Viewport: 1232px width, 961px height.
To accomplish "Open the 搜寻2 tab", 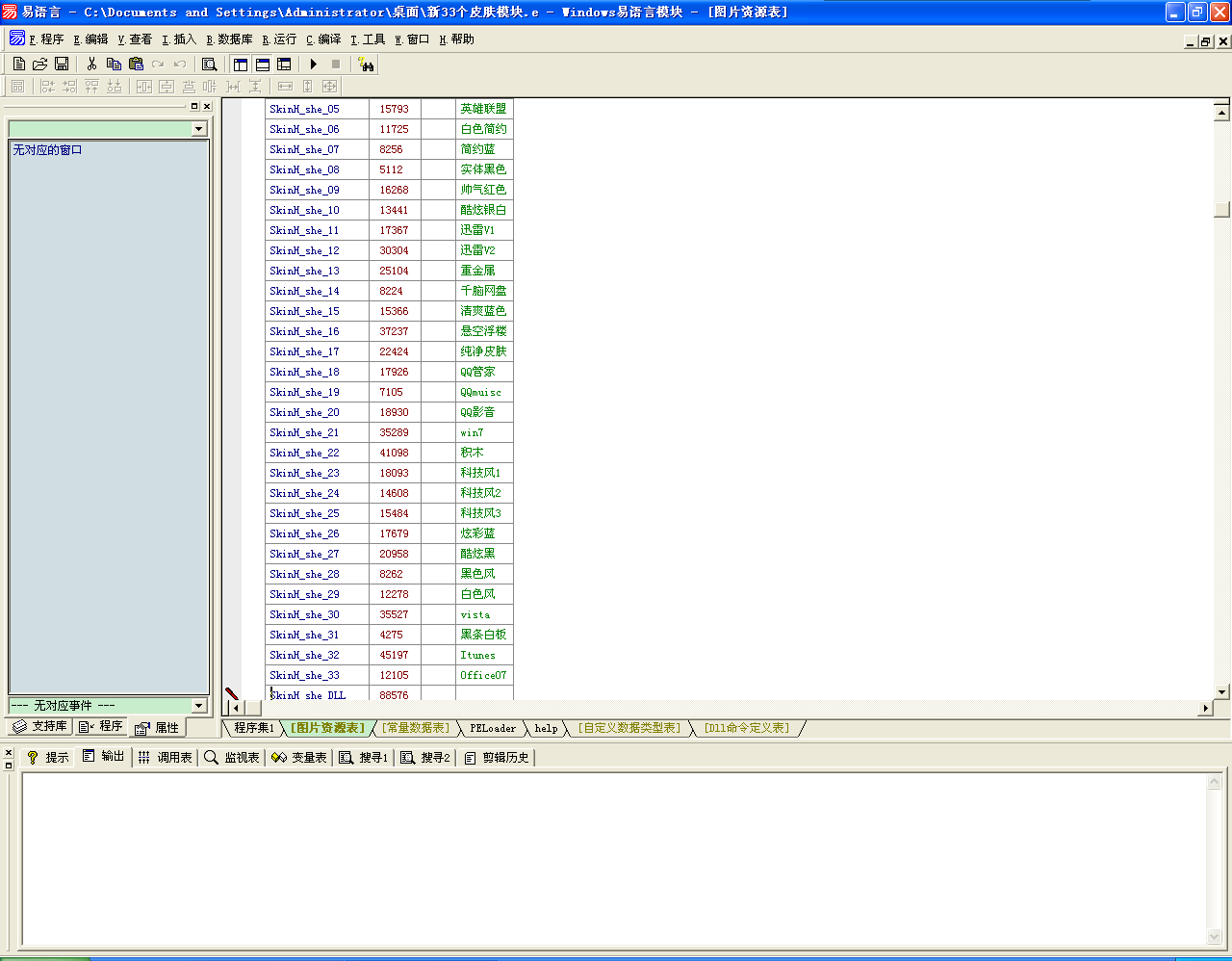I will tap(425, 757).
